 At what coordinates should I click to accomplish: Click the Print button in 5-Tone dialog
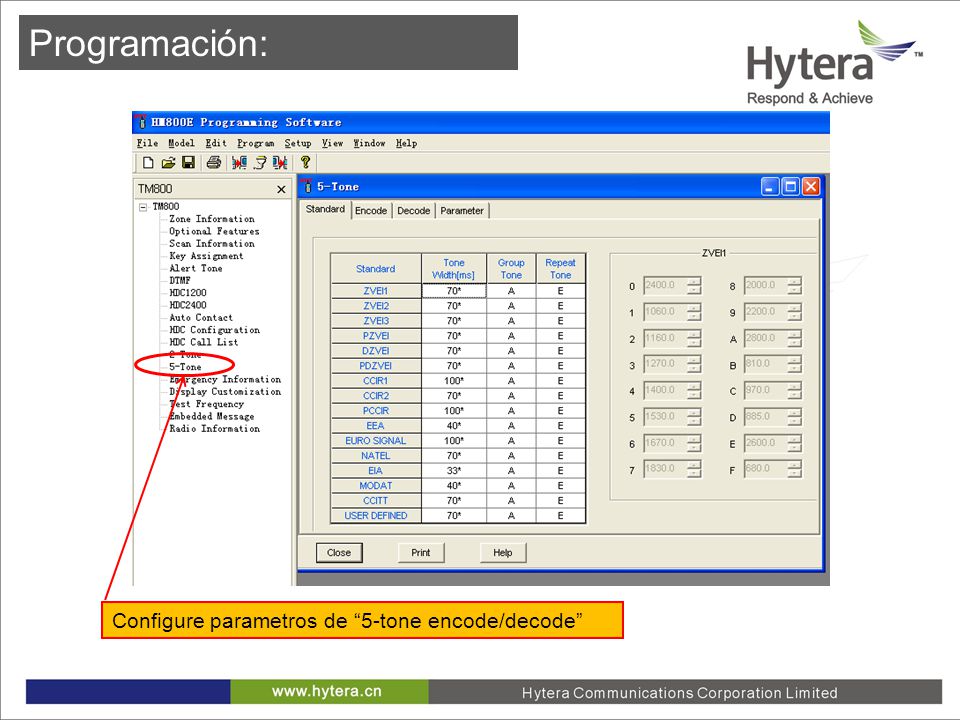421,552
